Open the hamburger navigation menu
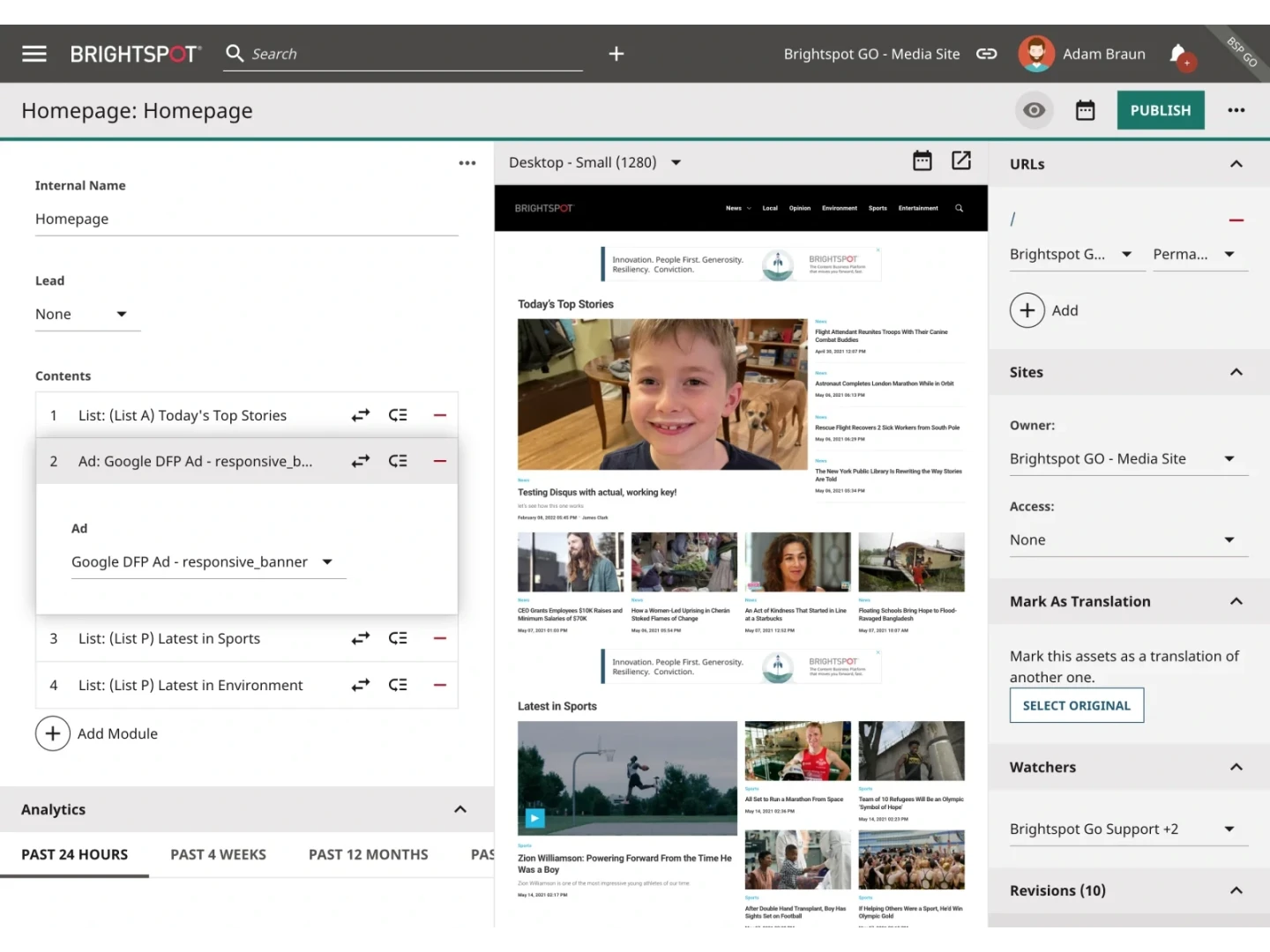 coord(34,54)
